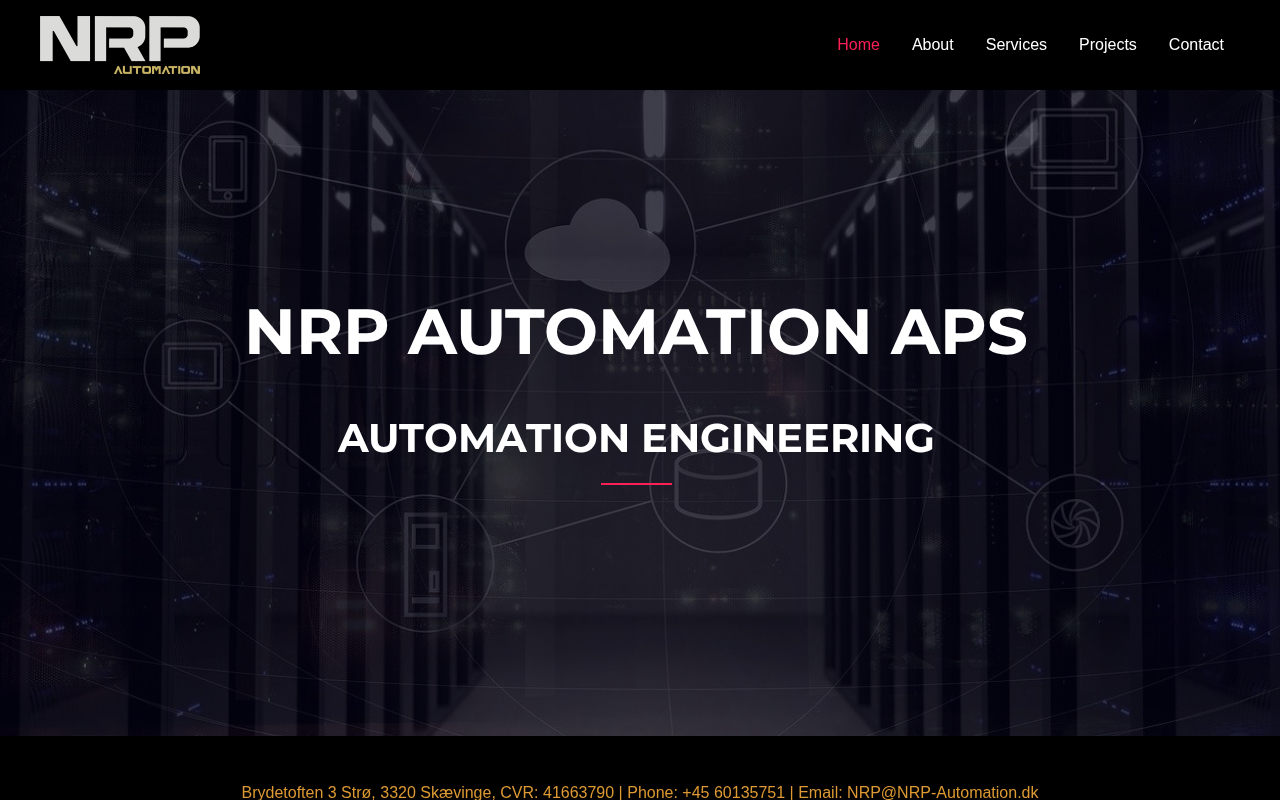Open the Home menu item
This screenshot has width=1280, height=800.
pos(858,45)
